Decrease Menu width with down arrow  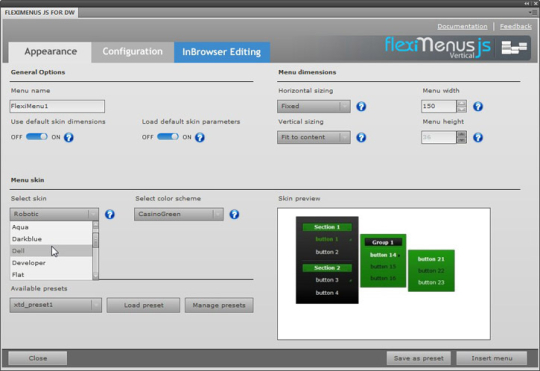click(461, 110)
